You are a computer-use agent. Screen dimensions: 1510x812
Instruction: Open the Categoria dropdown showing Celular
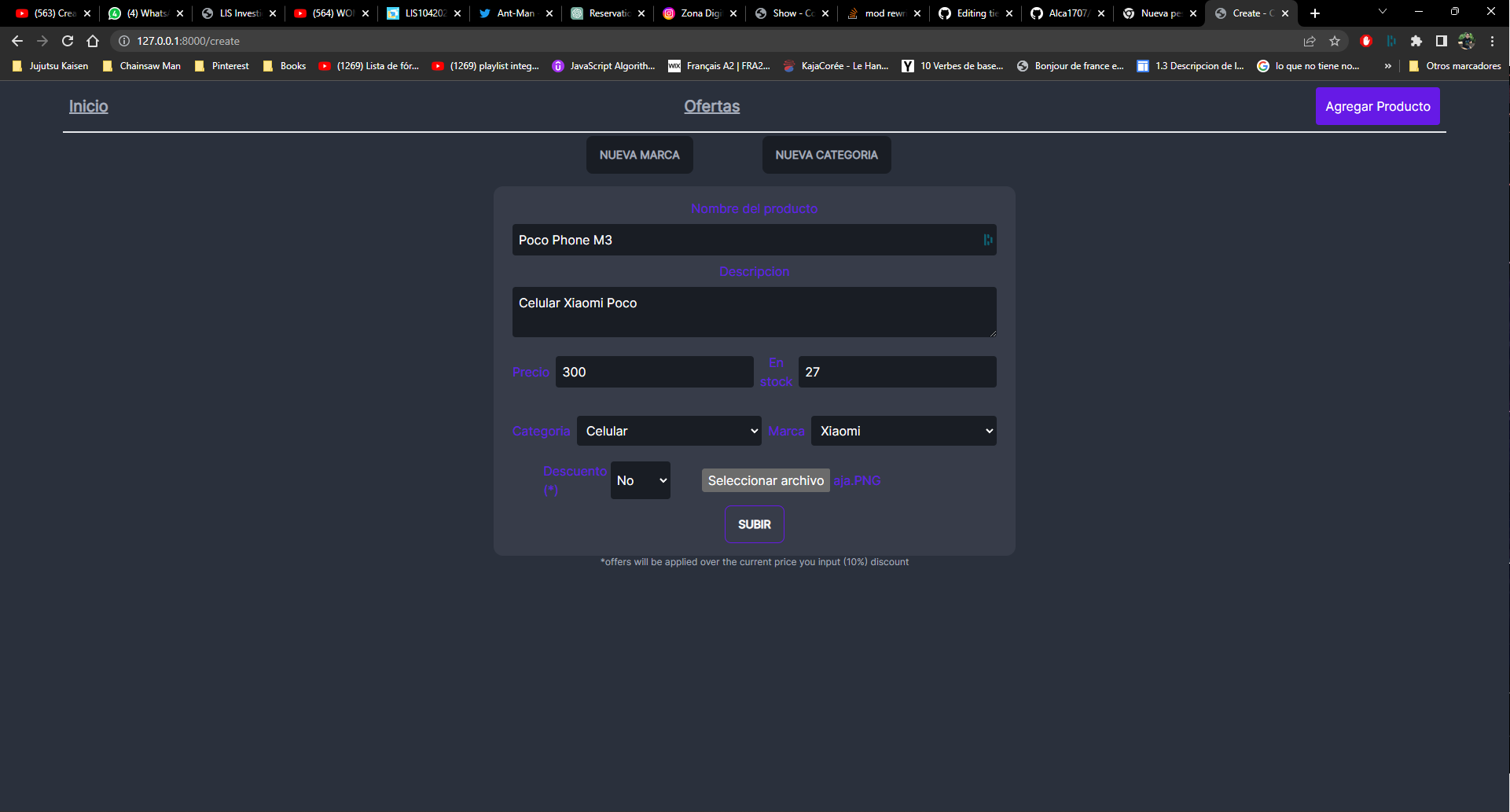tap(669, 431)
